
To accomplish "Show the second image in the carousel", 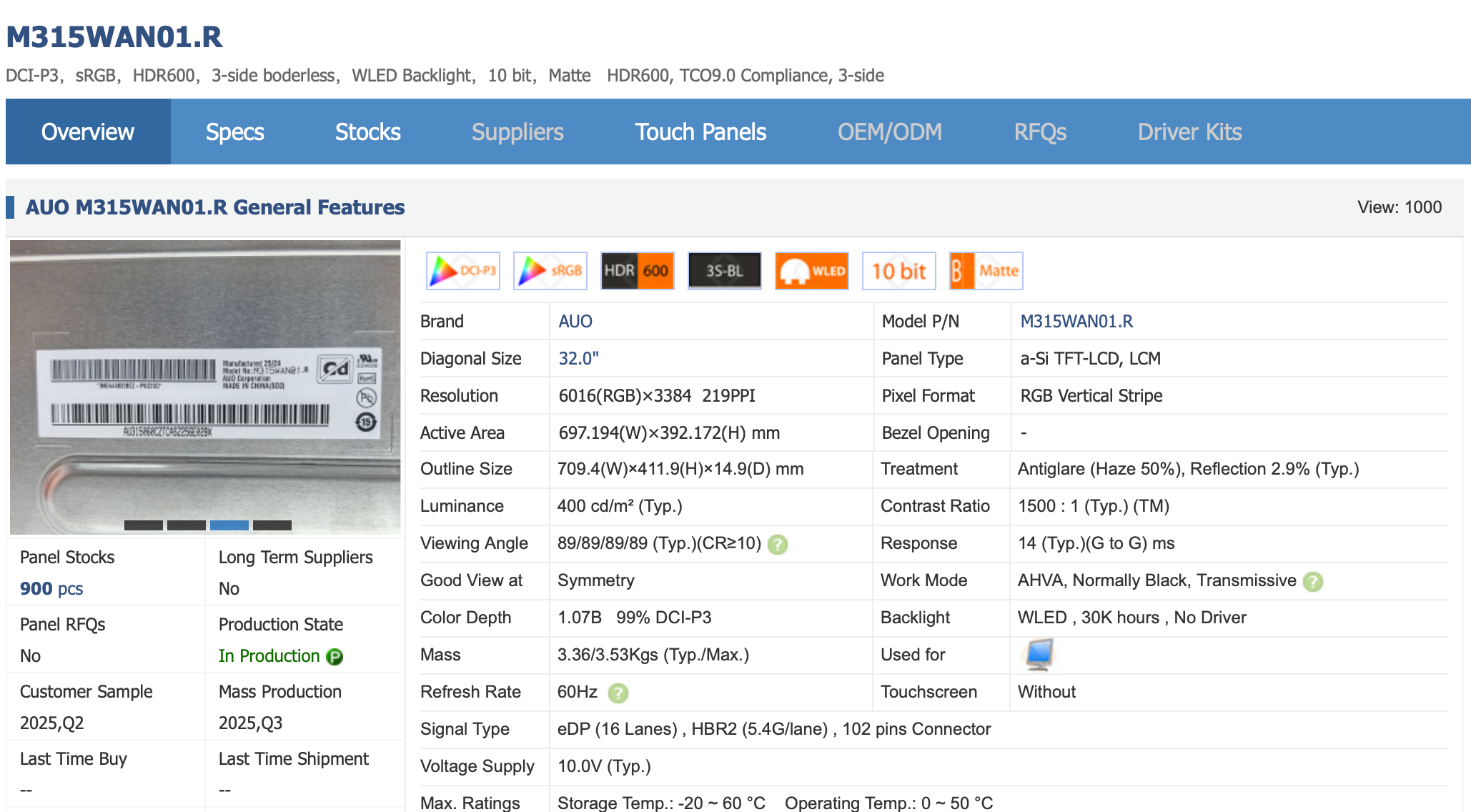I will point(187,525).
